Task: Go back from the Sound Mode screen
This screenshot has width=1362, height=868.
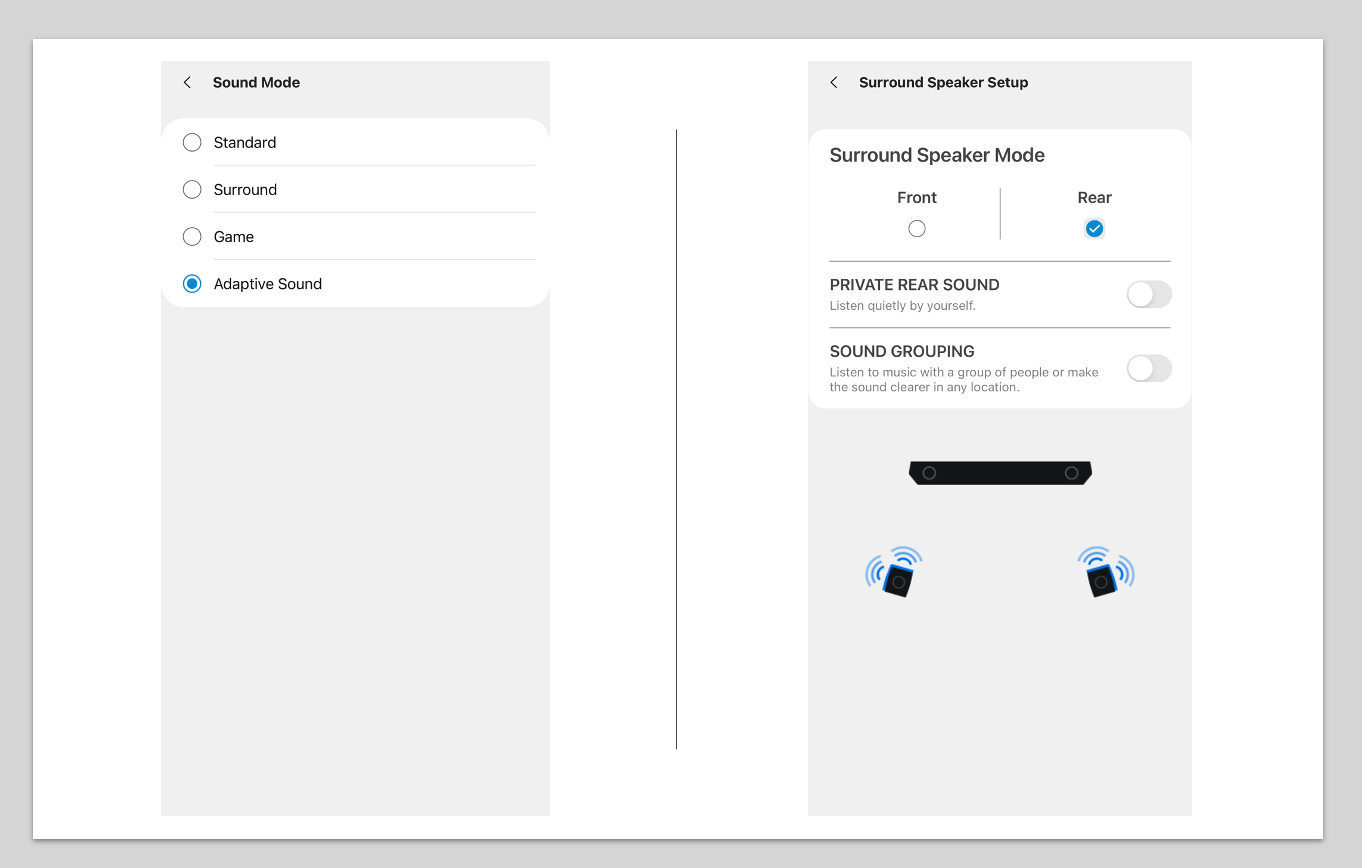Action: [x=187, y=82]
